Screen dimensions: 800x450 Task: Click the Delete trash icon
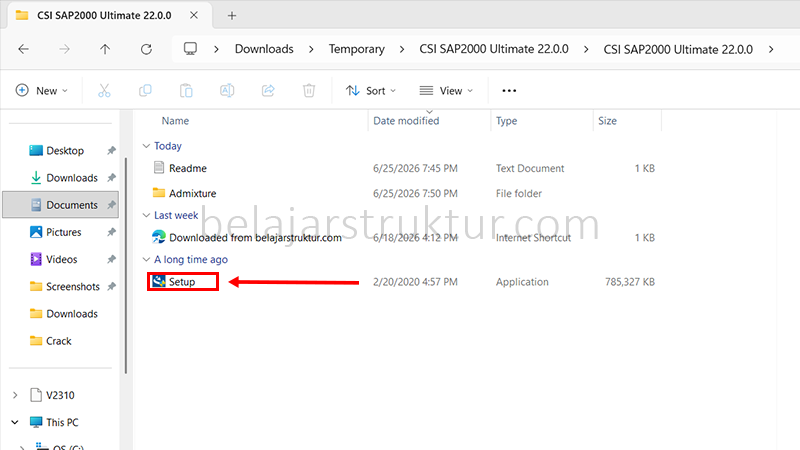coord(309,91)
